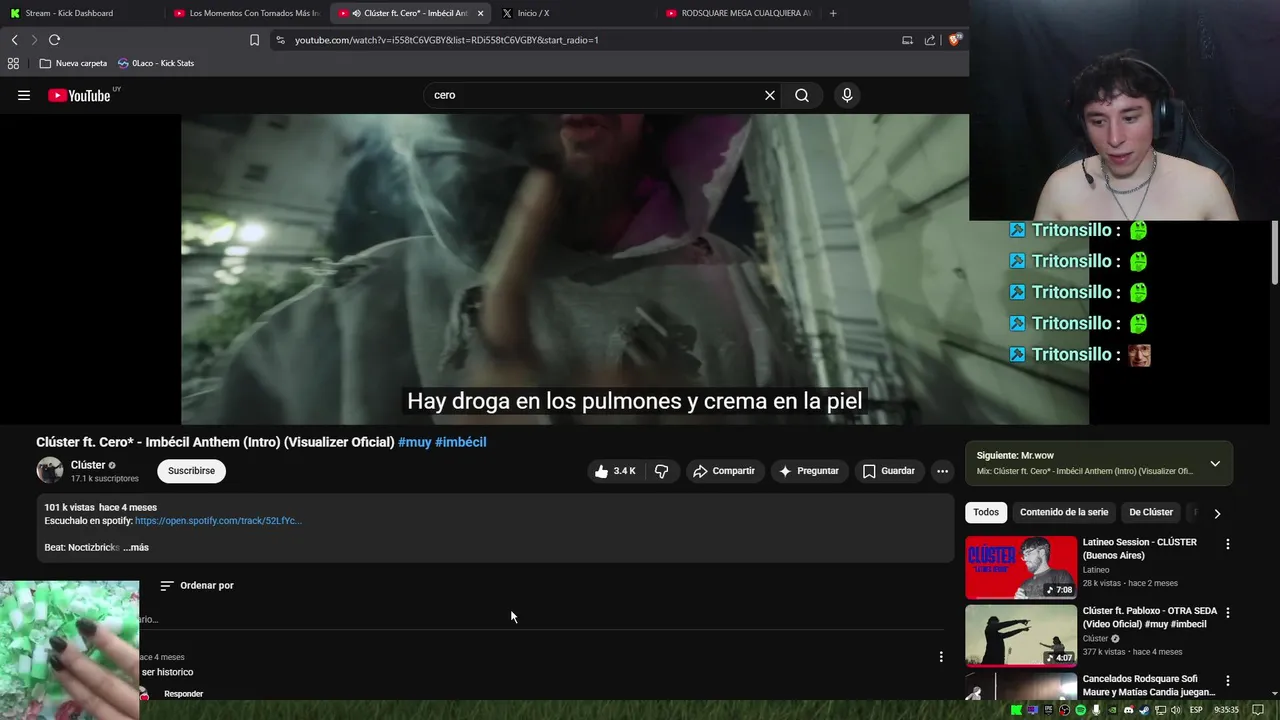Click the ESP language indicator in taskbar
The image size is (1280, 720).
coord(1196,710)
